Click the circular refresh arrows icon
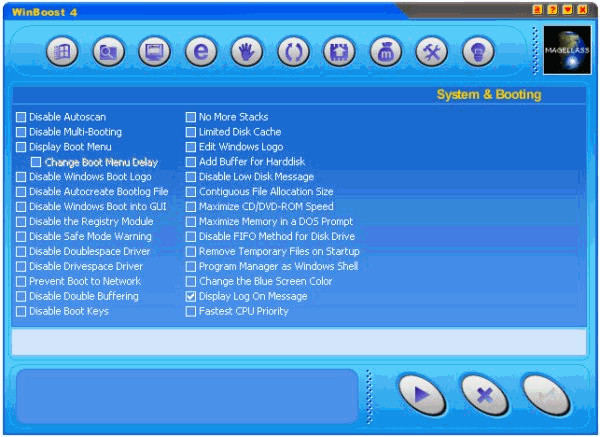 tap(293, 52)
